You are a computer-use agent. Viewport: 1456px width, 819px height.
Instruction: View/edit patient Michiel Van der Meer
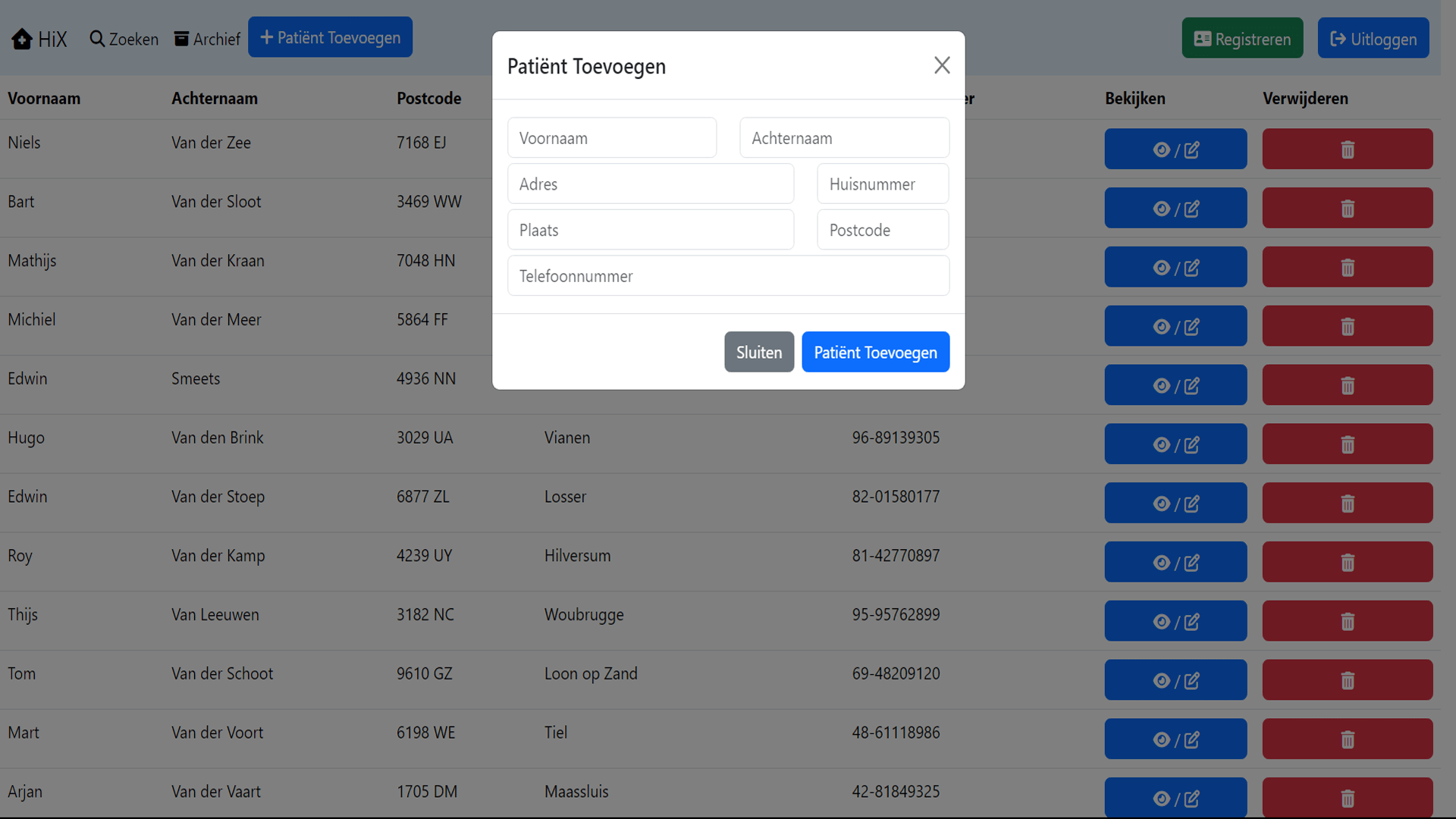click(1175, 327)
